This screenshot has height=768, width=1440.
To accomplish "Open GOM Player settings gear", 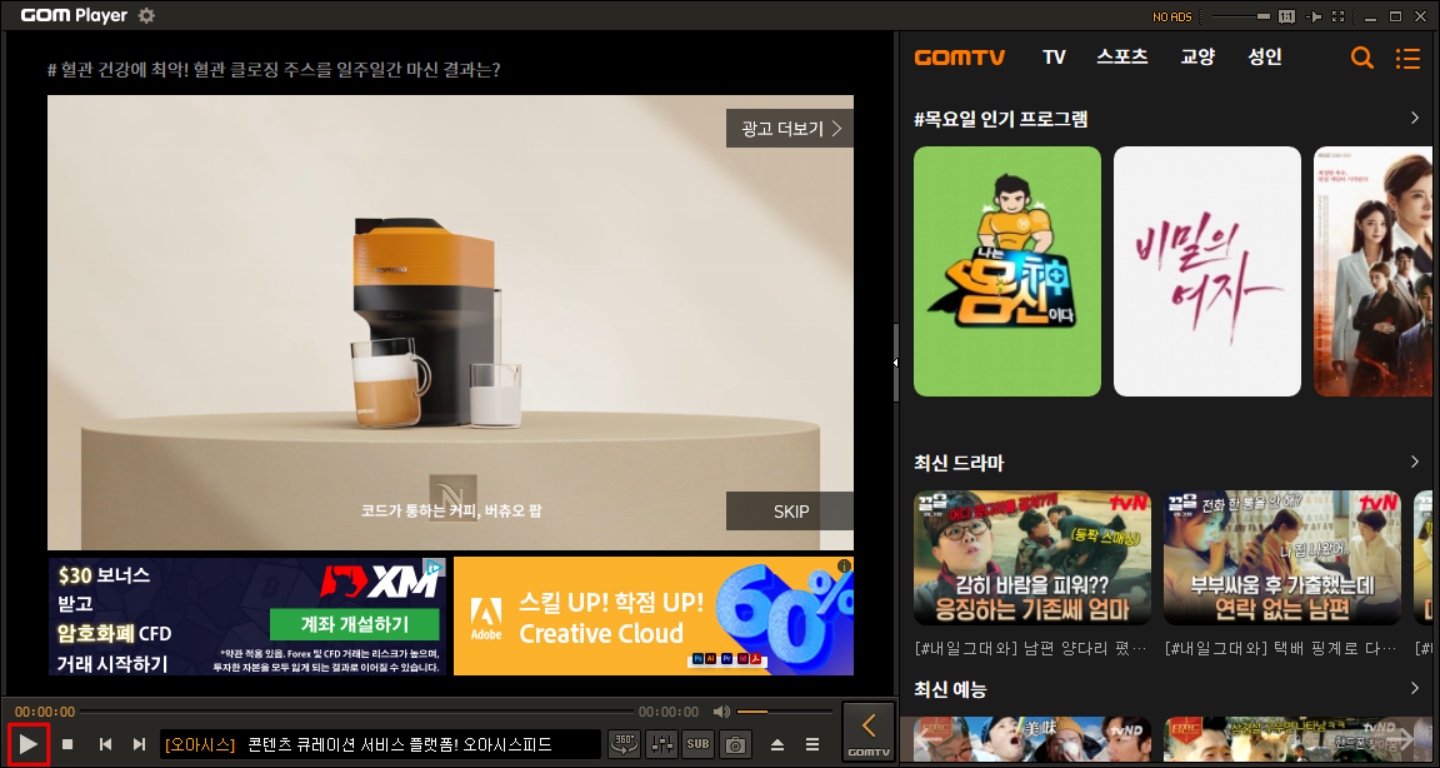I will [147, 16].
